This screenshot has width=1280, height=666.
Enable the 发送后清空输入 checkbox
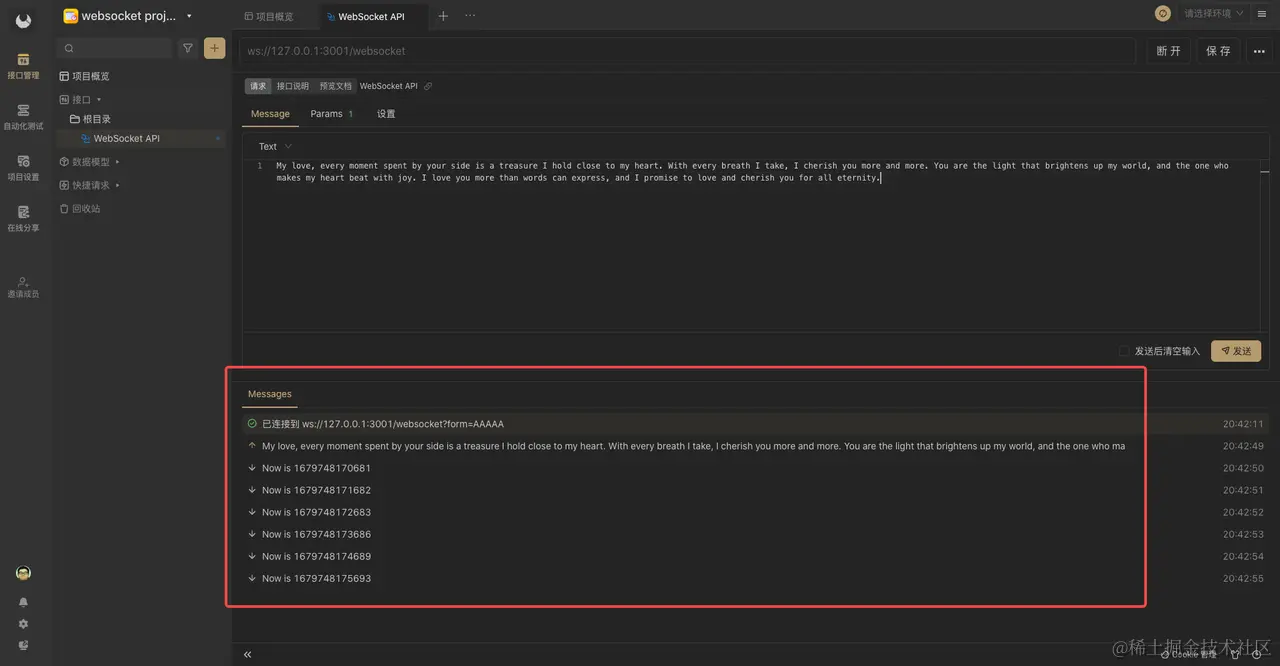point(1125,351)
